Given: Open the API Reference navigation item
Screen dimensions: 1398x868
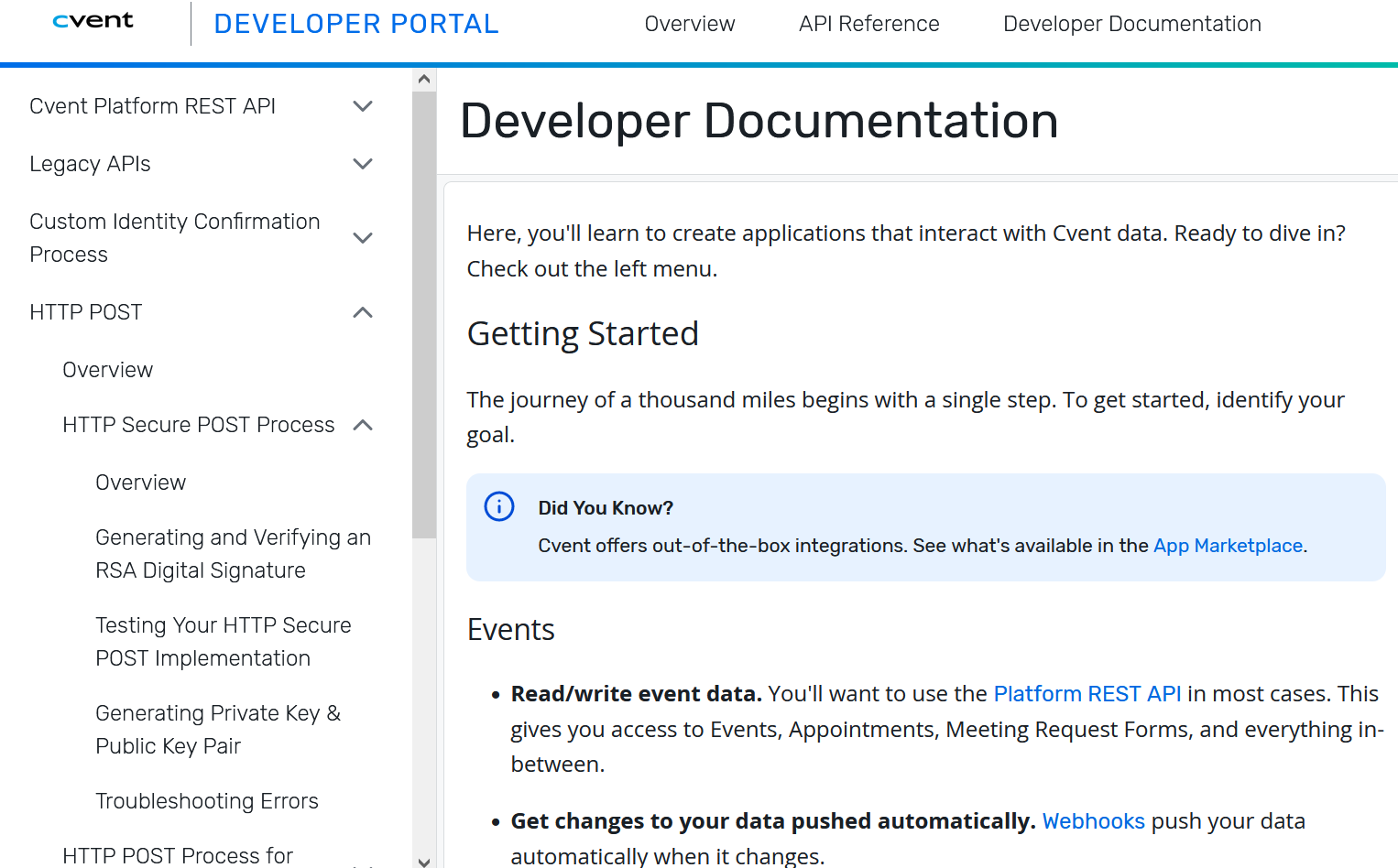Looking at the screenshot, I should click(869, 24).
